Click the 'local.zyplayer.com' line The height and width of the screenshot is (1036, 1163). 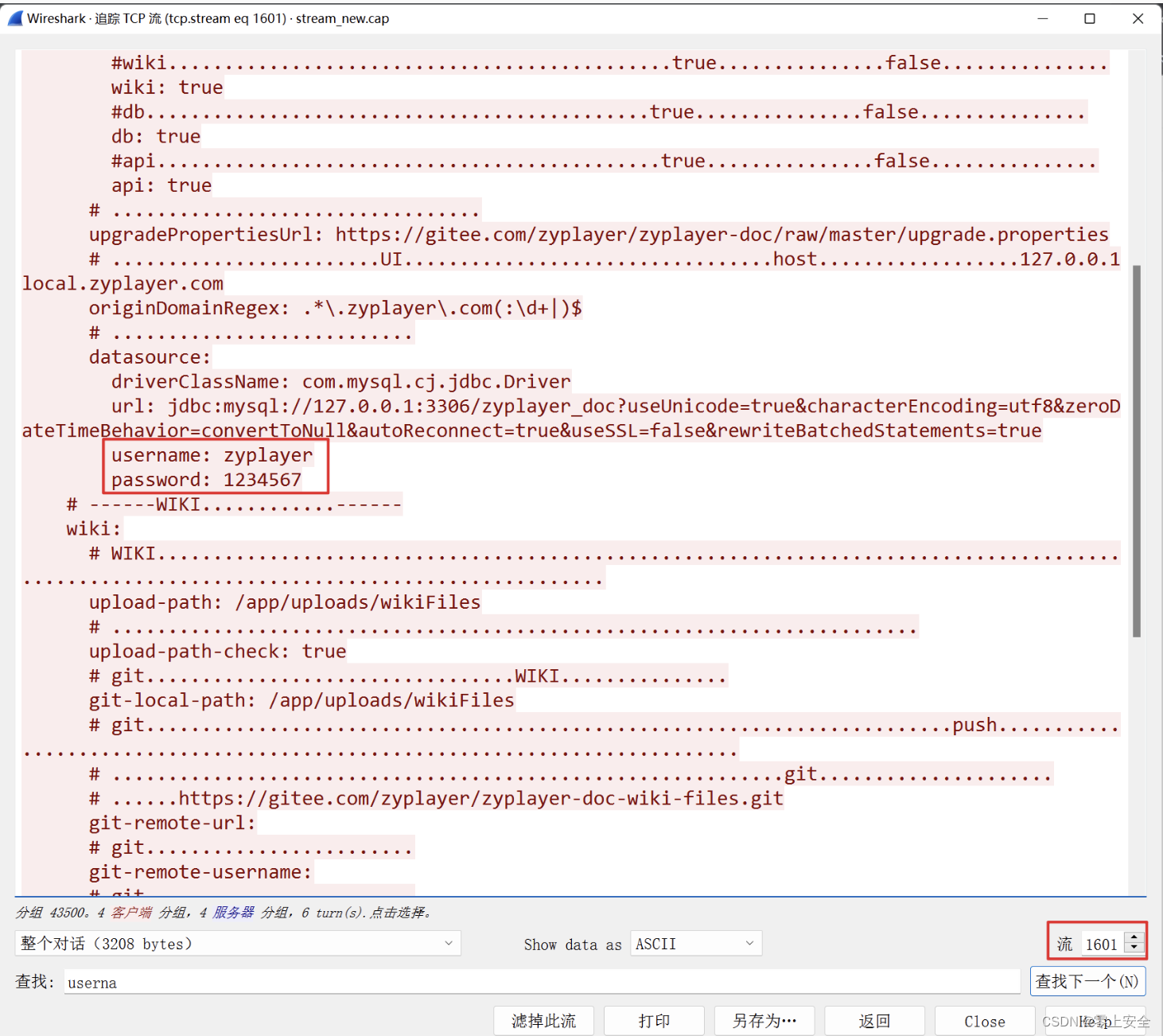(123, 284)
